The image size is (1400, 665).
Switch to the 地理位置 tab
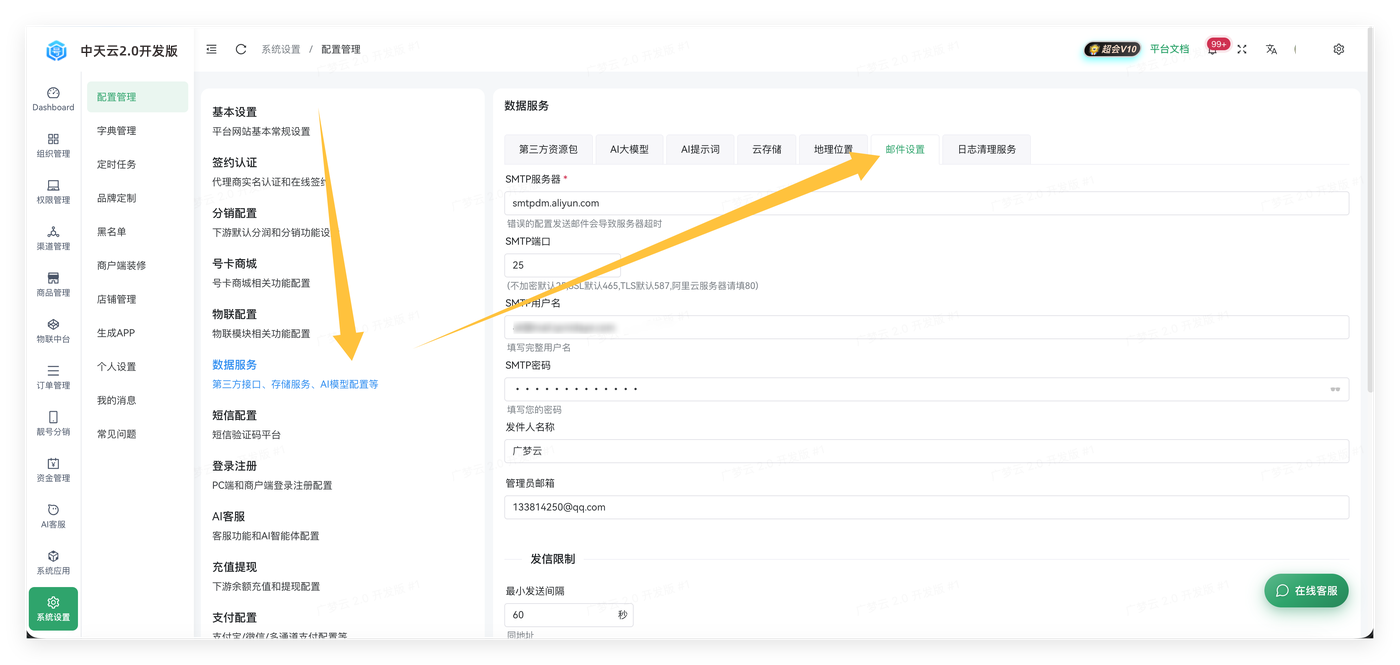833,149
